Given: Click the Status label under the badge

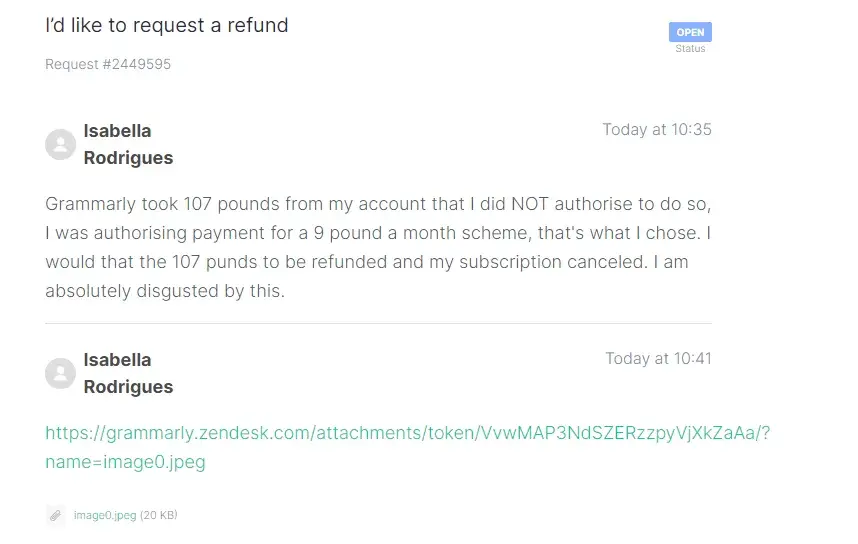Looking at the screenshot, I should click(690, 49).
